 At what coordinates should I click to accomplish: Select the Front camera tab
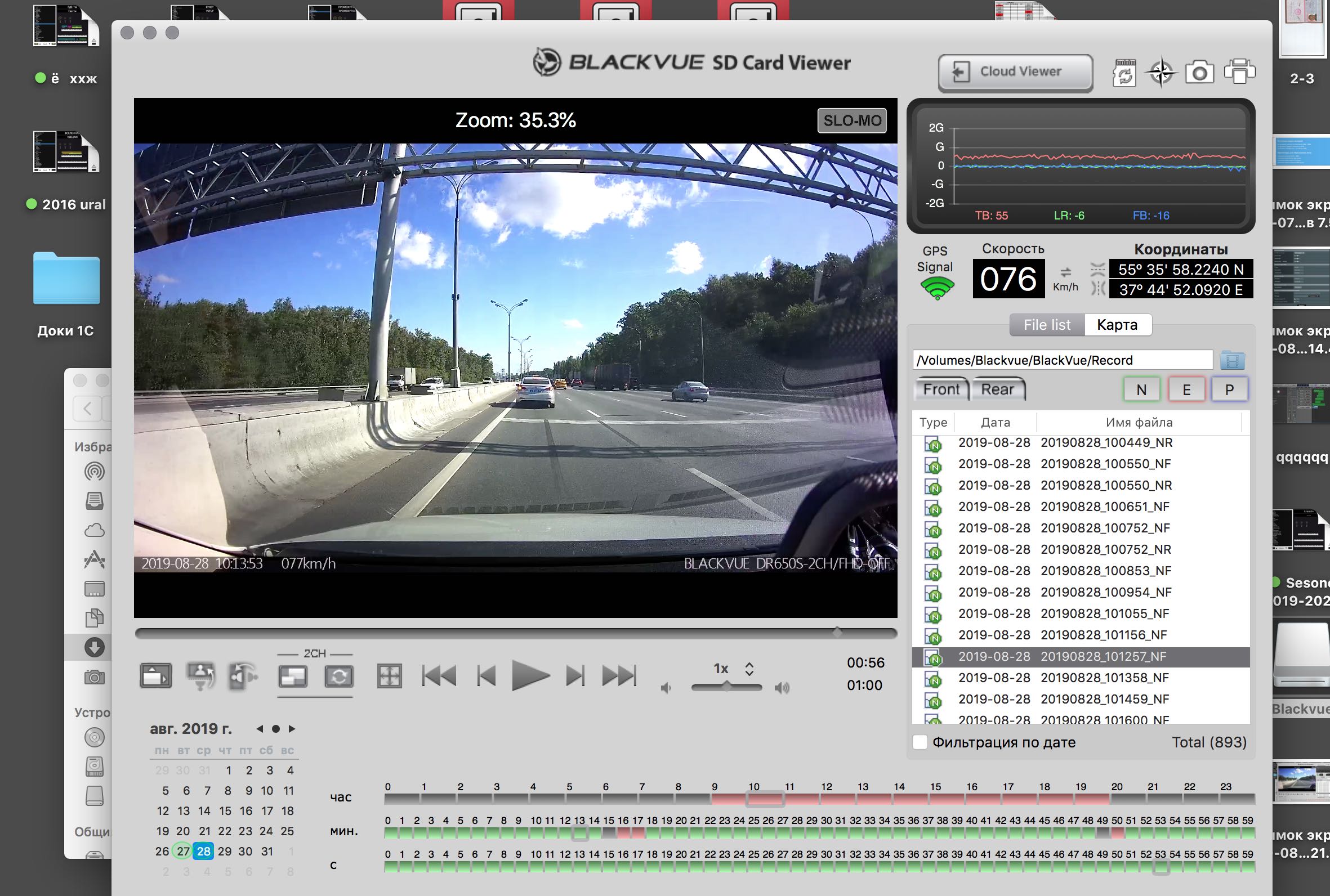pos(941,389)
